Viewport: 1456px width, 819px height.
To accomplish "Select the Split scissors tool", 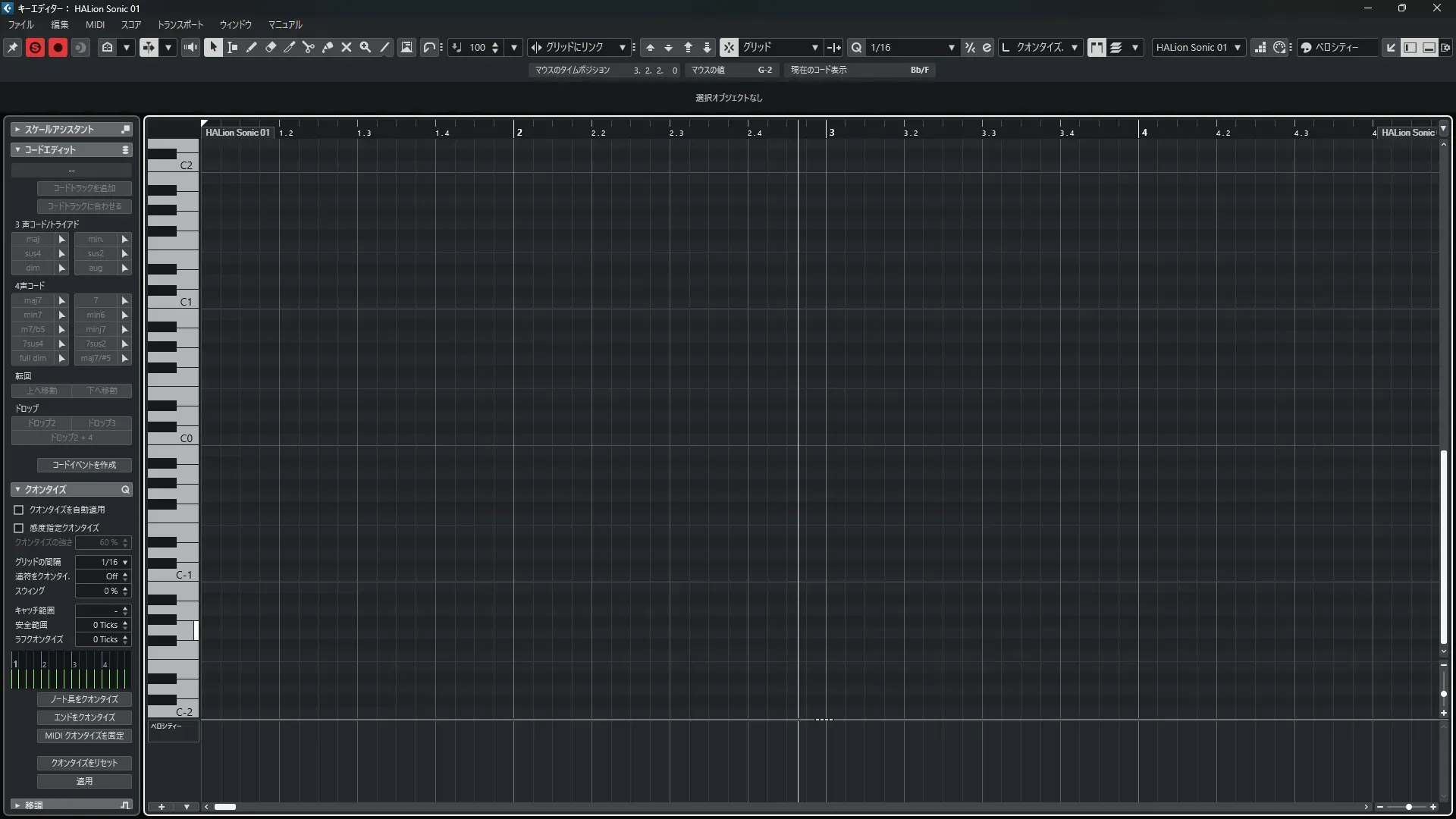I will coord(309,47).
